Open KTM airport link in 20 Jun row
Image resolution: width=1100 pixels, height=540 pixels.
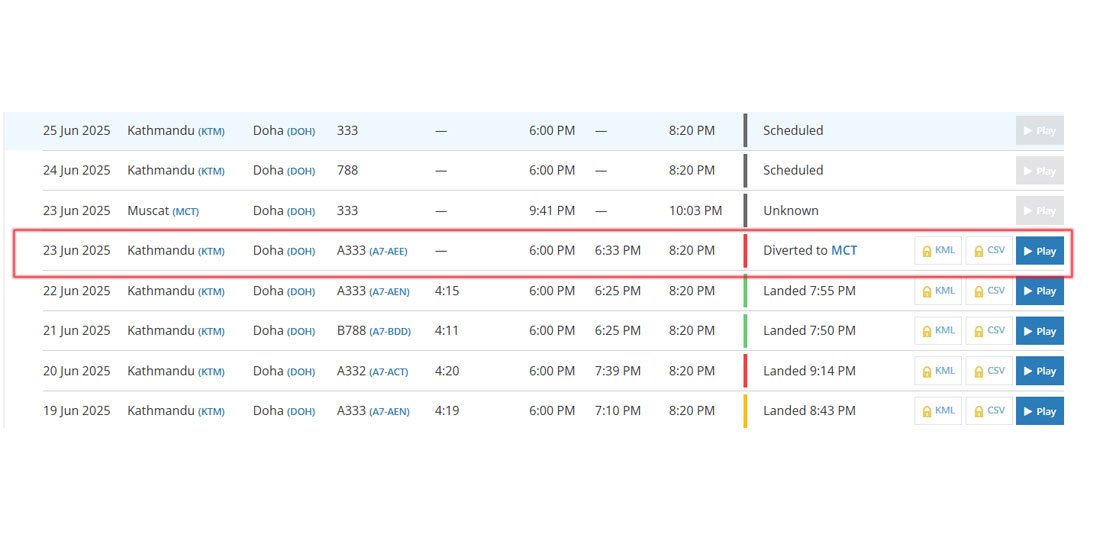(x=211, y=372)
